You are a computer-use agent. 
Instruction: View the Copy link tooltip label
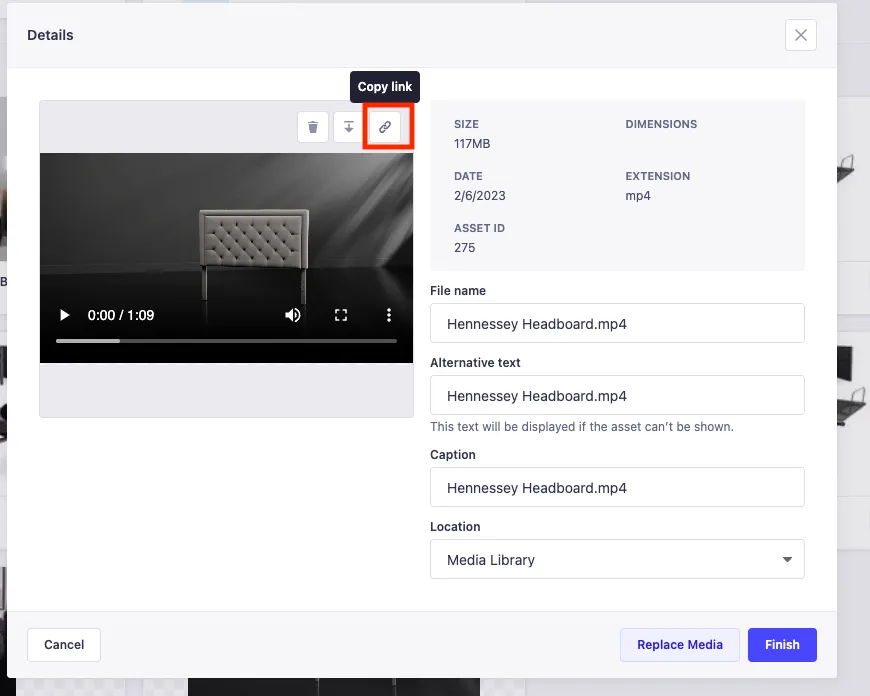tap(384, 87)
